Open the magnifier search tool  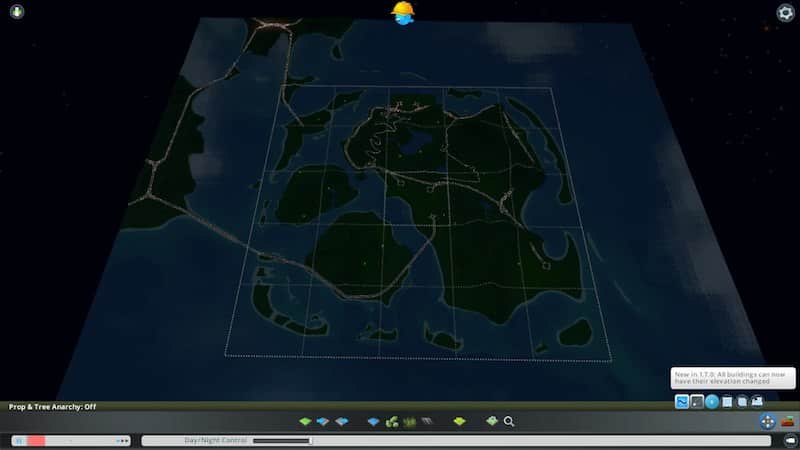509,422
